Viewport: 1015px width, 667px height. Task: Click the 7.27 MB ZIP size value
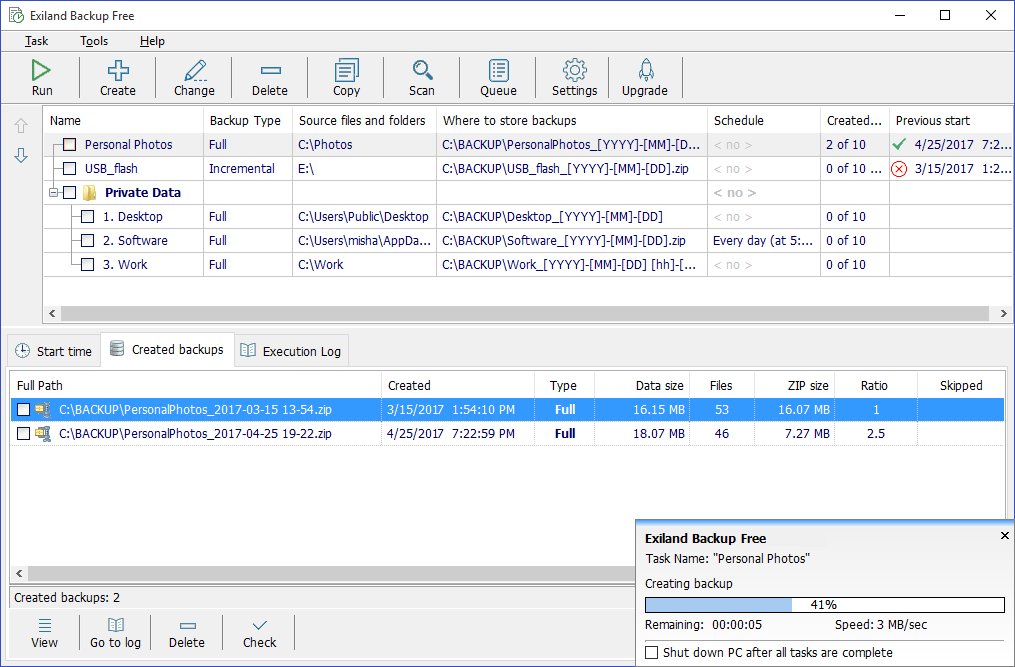807,434
